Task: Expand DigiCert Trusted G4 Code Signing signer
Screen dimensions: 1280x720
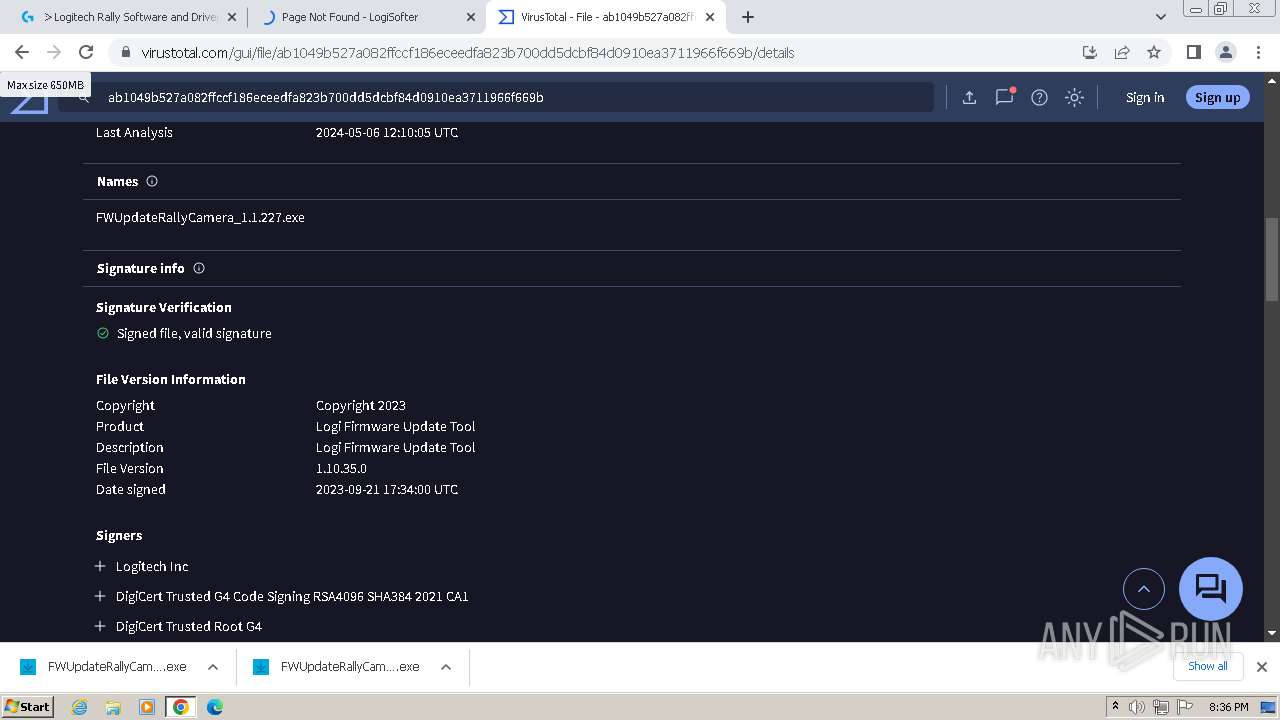Action: coord(100,596)
